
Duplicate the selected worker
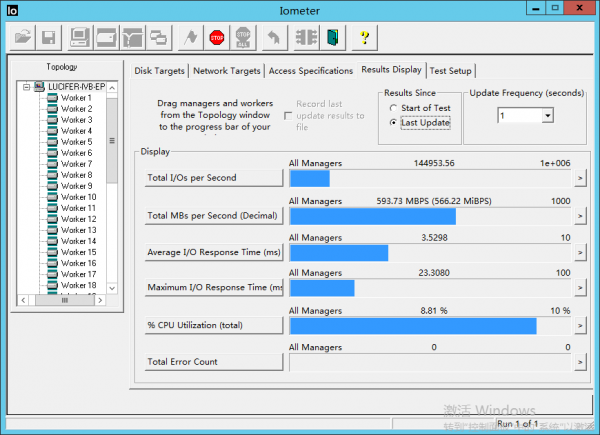tap(158, 37)
